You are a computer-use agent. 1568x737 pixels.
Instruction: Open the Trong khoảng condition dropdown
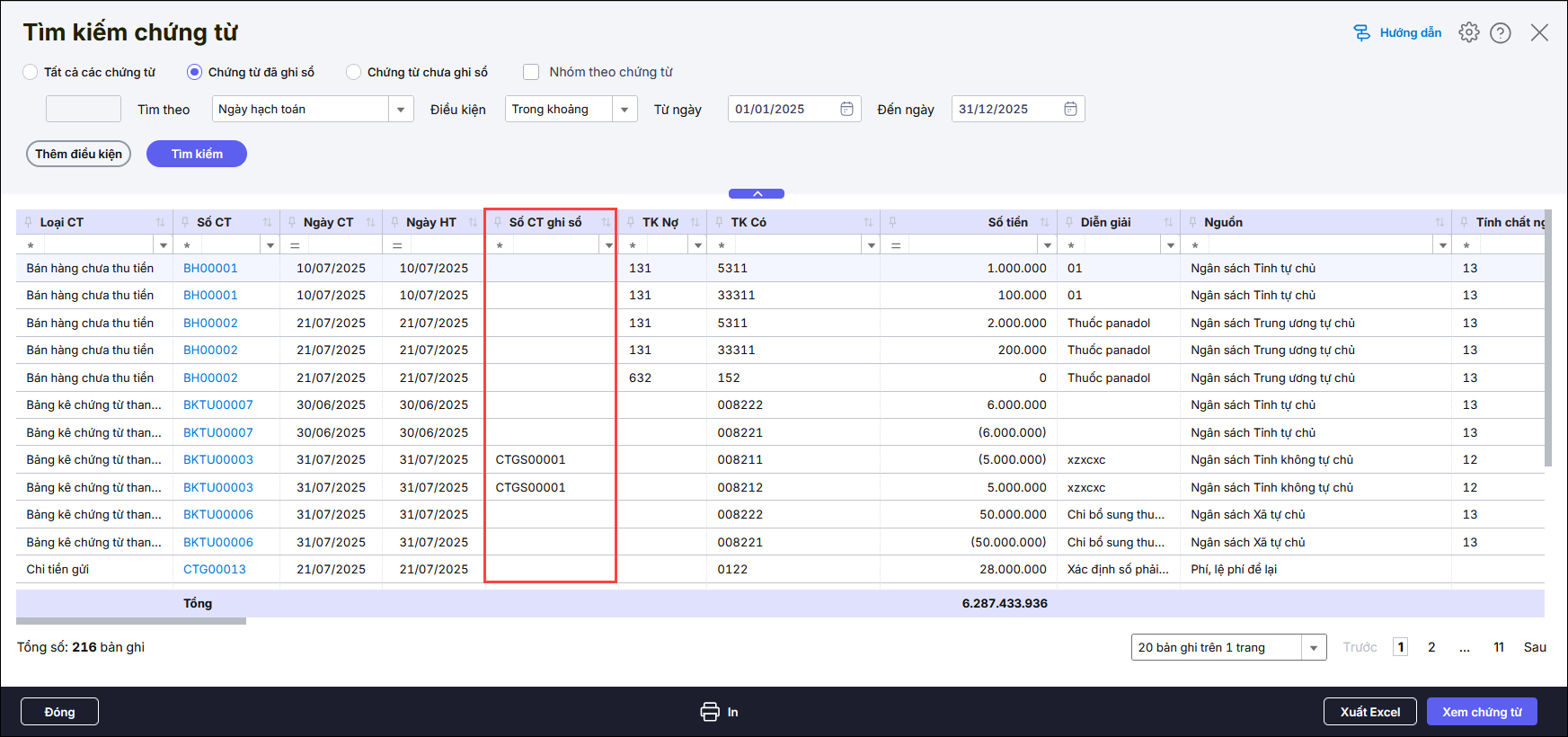click(x=625, y=109)
